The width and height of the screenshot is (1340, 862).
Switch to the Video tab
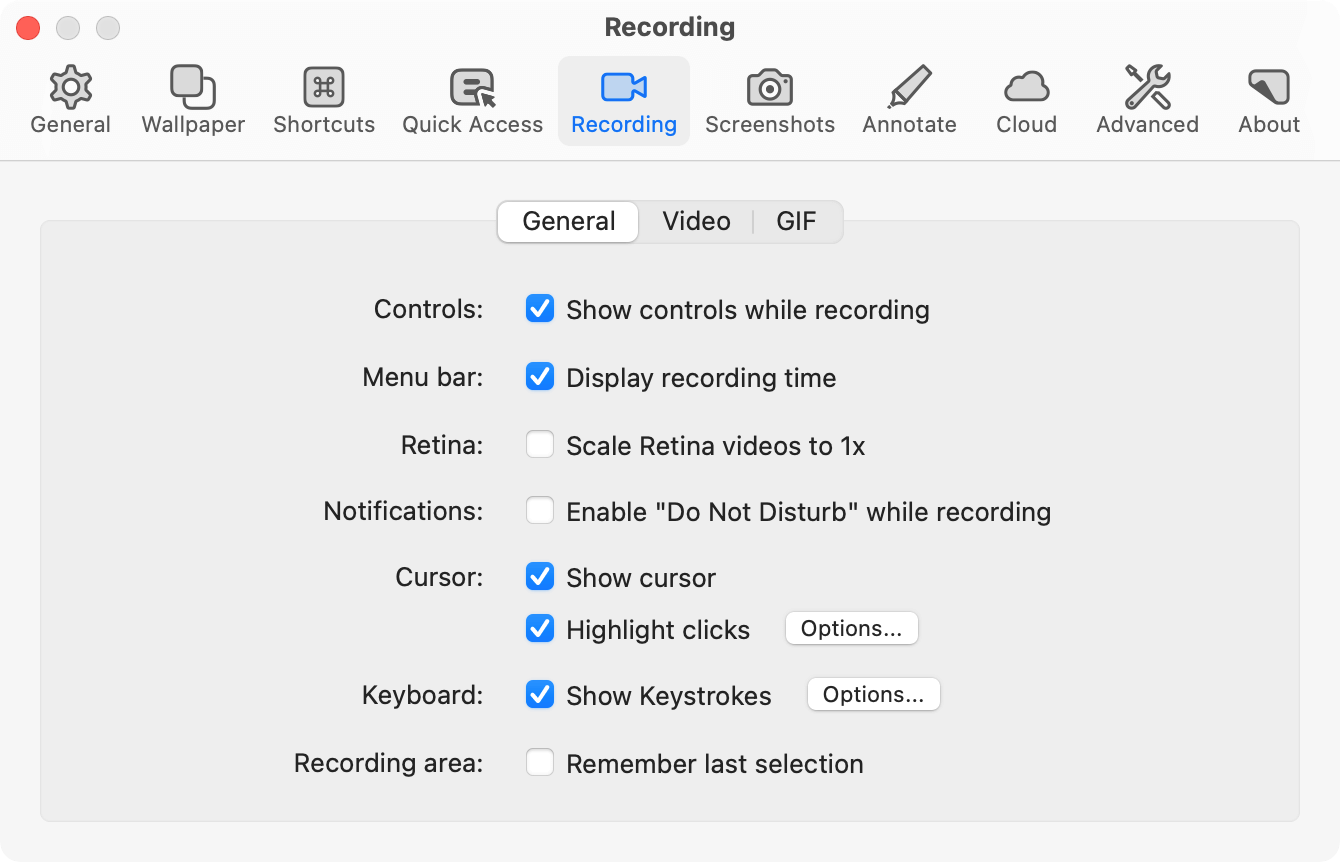pyautogui.click(x=696, y=221)
